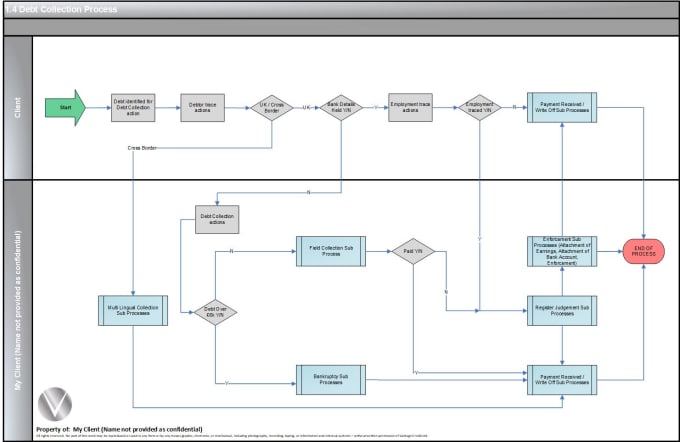Click the "Bankruptcy Sub Processes" shape
The width and height of the screenshot is (680, 442).
click(331, 380)
